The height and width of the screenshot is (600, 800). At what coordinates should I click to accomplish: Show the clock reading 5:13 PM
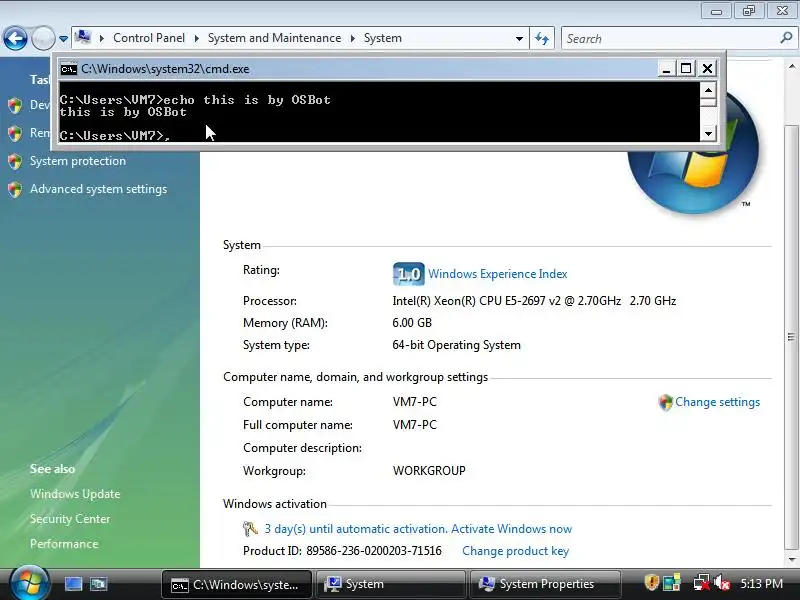tap(761, 584)
